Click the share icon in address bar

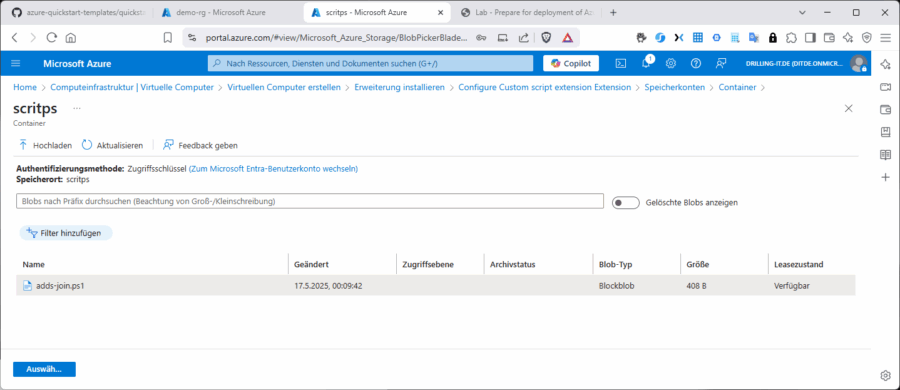coord(523,38)
